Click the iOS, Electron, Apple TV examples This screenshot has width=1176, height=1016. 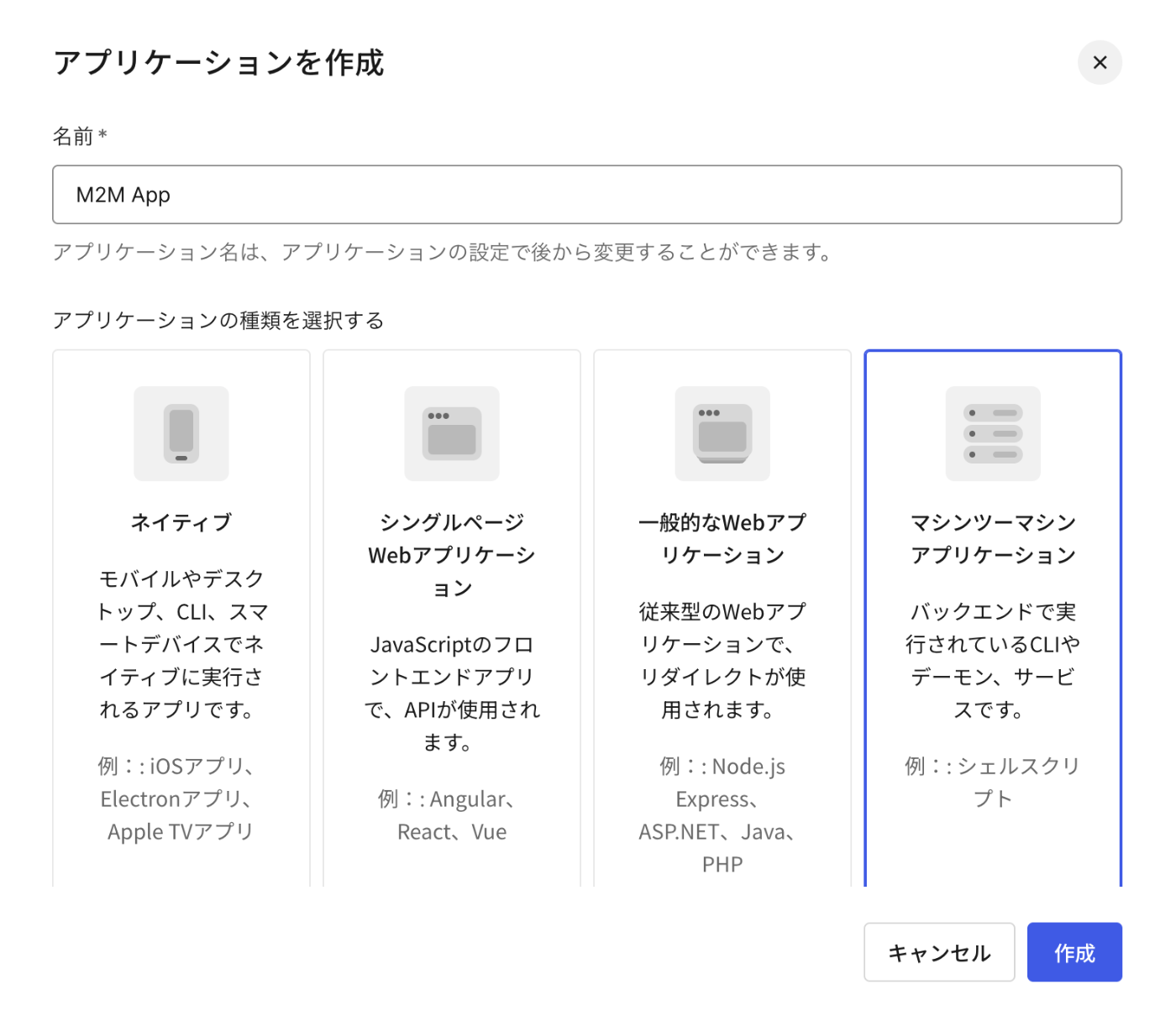click(x=181, y=799)
